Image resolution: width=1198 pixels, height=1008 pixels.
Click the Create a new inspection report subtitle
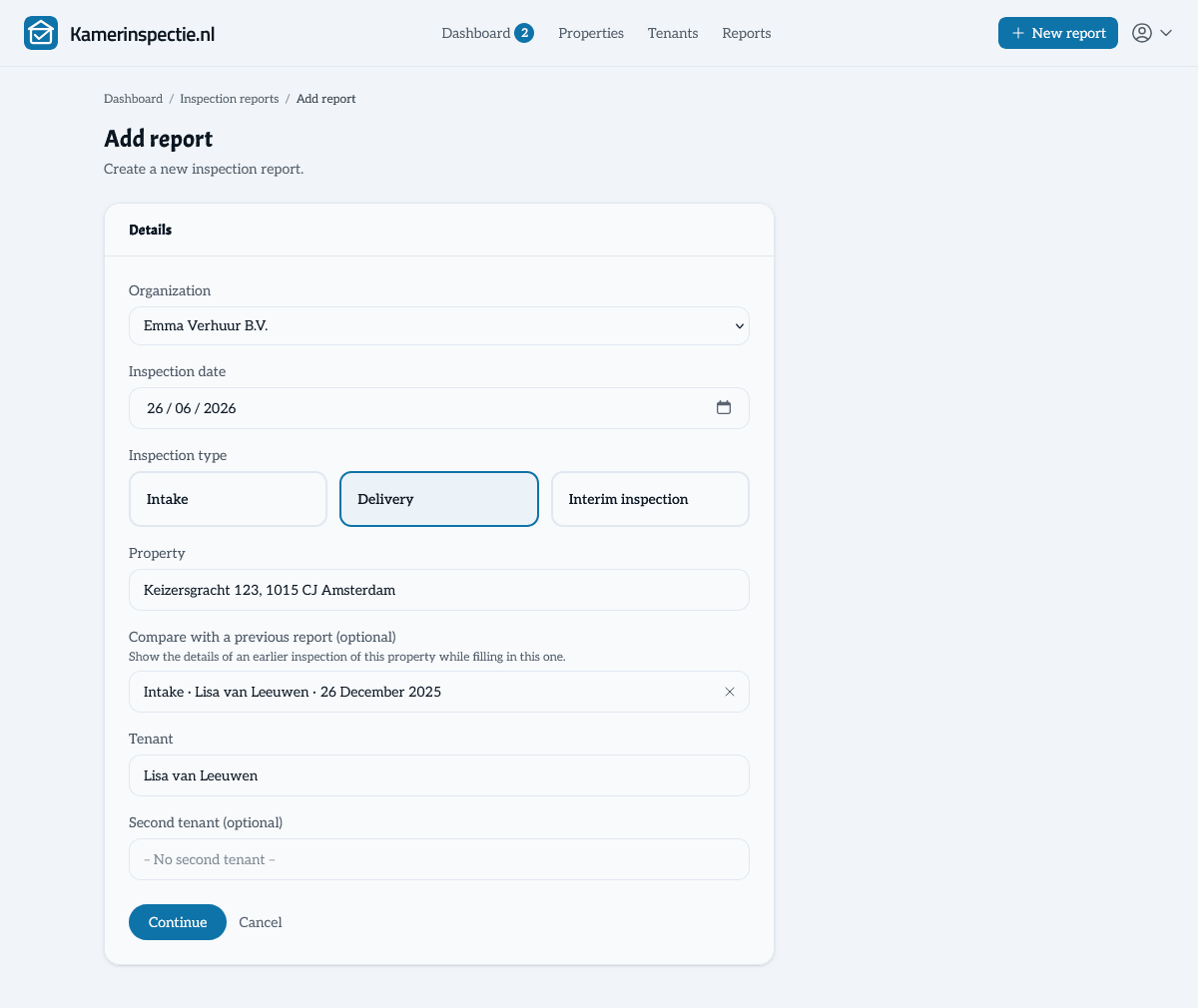coord(204,169)
